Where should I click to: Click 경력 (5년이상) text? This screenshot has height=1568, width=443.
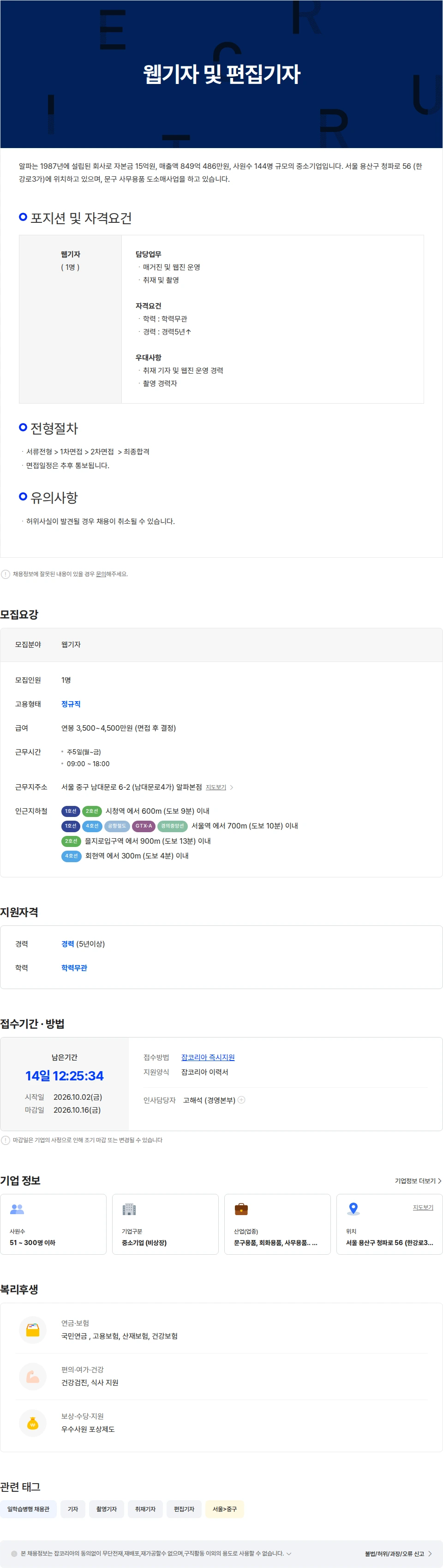pyautogui.click(x=84, y=943)
